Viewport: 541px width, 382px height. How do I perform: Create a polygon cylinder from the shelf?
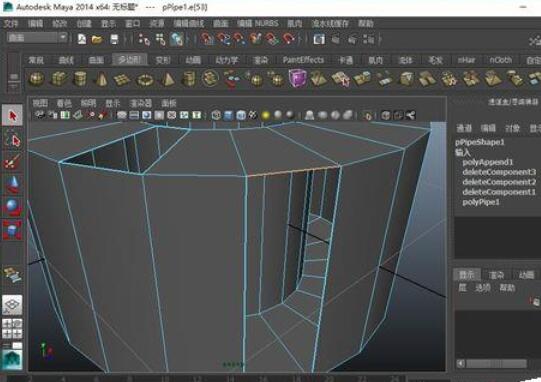pyautogui.click(x=80, y=79)
